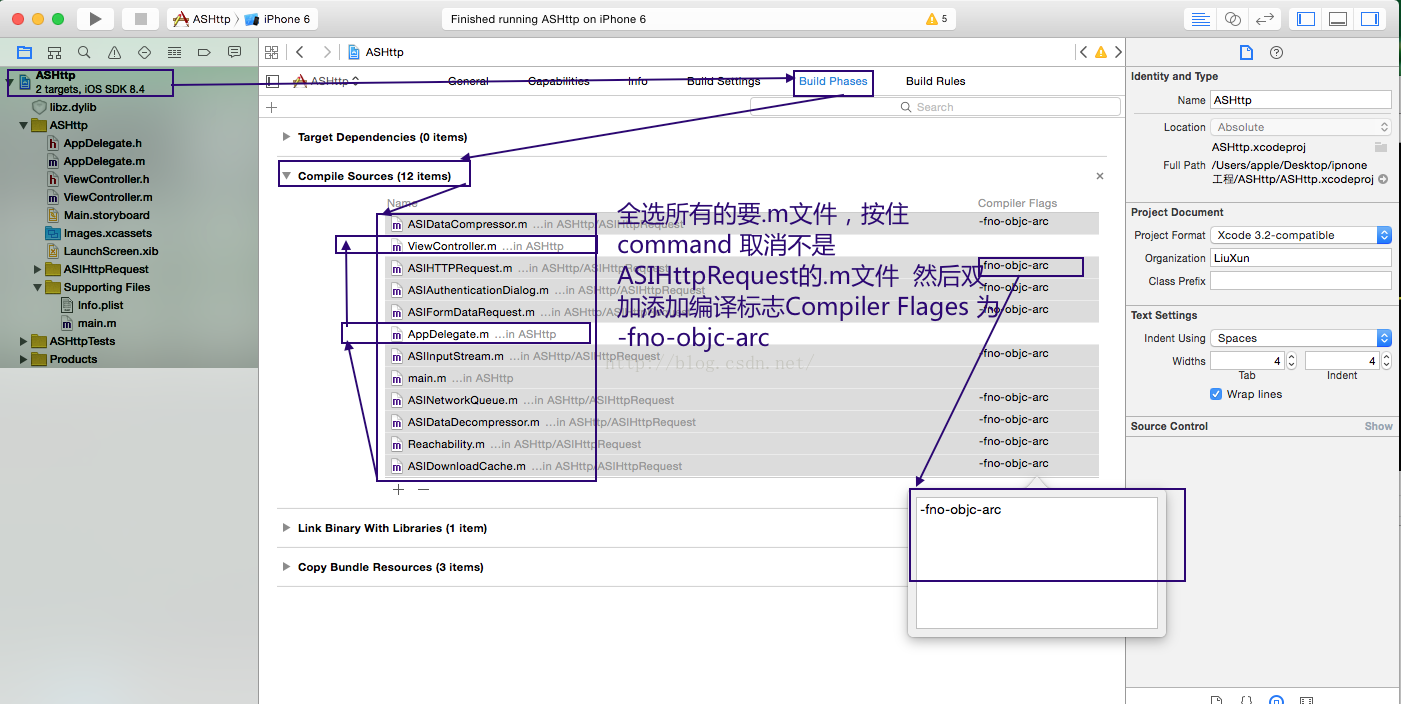Click the jump bar warning triangle
The width and height of the screenshot is (1401, 704).
point(1101,52)
